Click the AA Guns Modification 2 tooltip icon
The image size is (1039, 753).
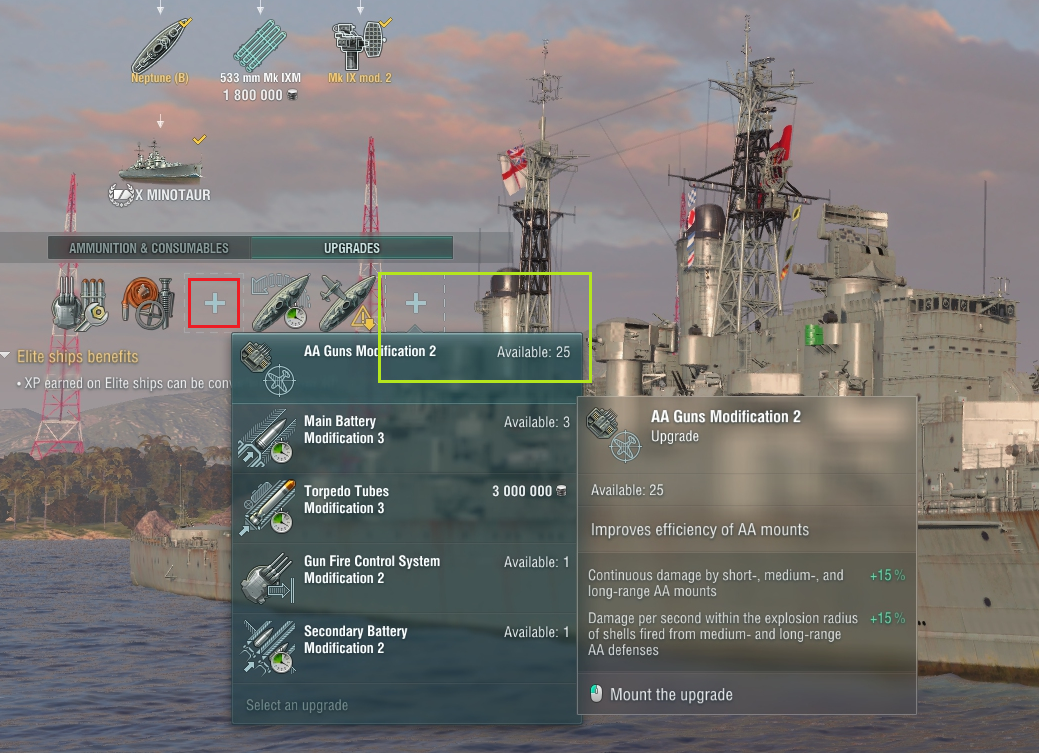(x=613, y=435)
